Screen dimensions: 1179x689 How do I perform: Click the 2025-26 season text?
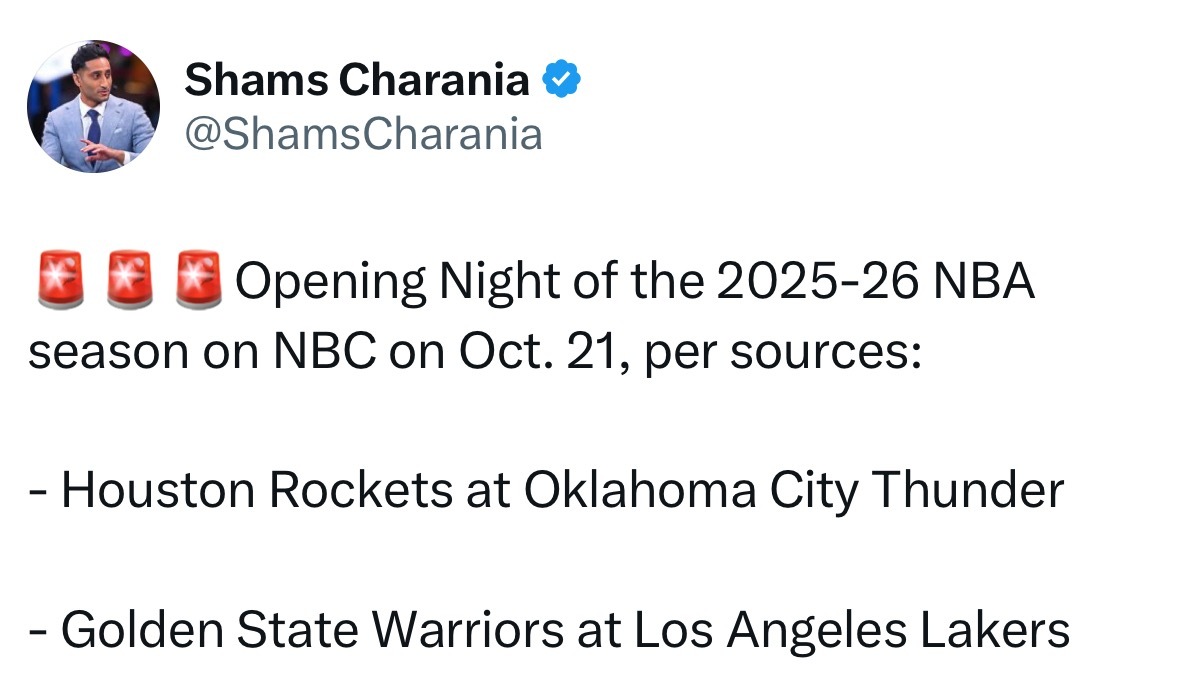[x=817, y=281]
